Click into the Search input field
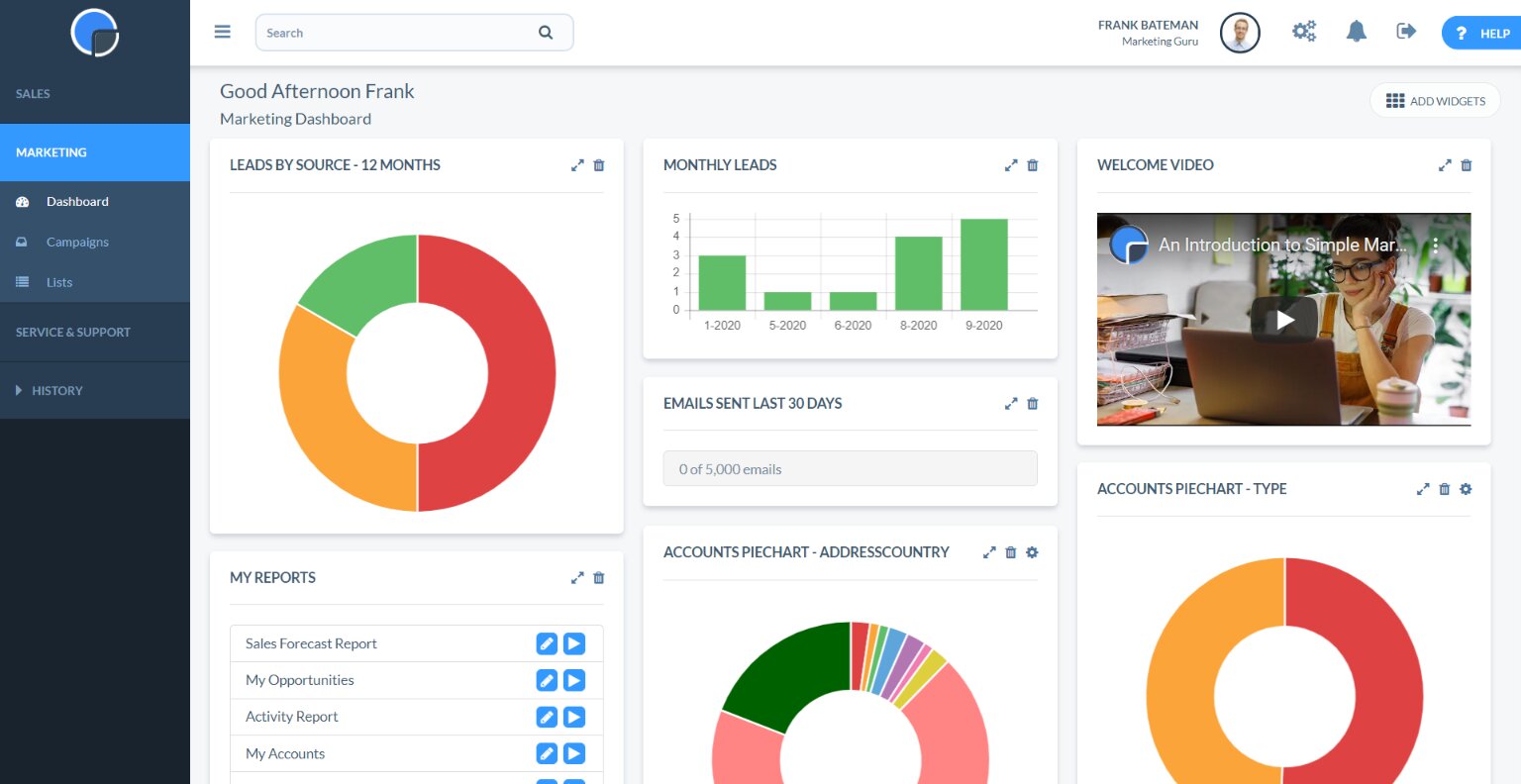This screenshot has width=1521, height=784. point(396,33)
